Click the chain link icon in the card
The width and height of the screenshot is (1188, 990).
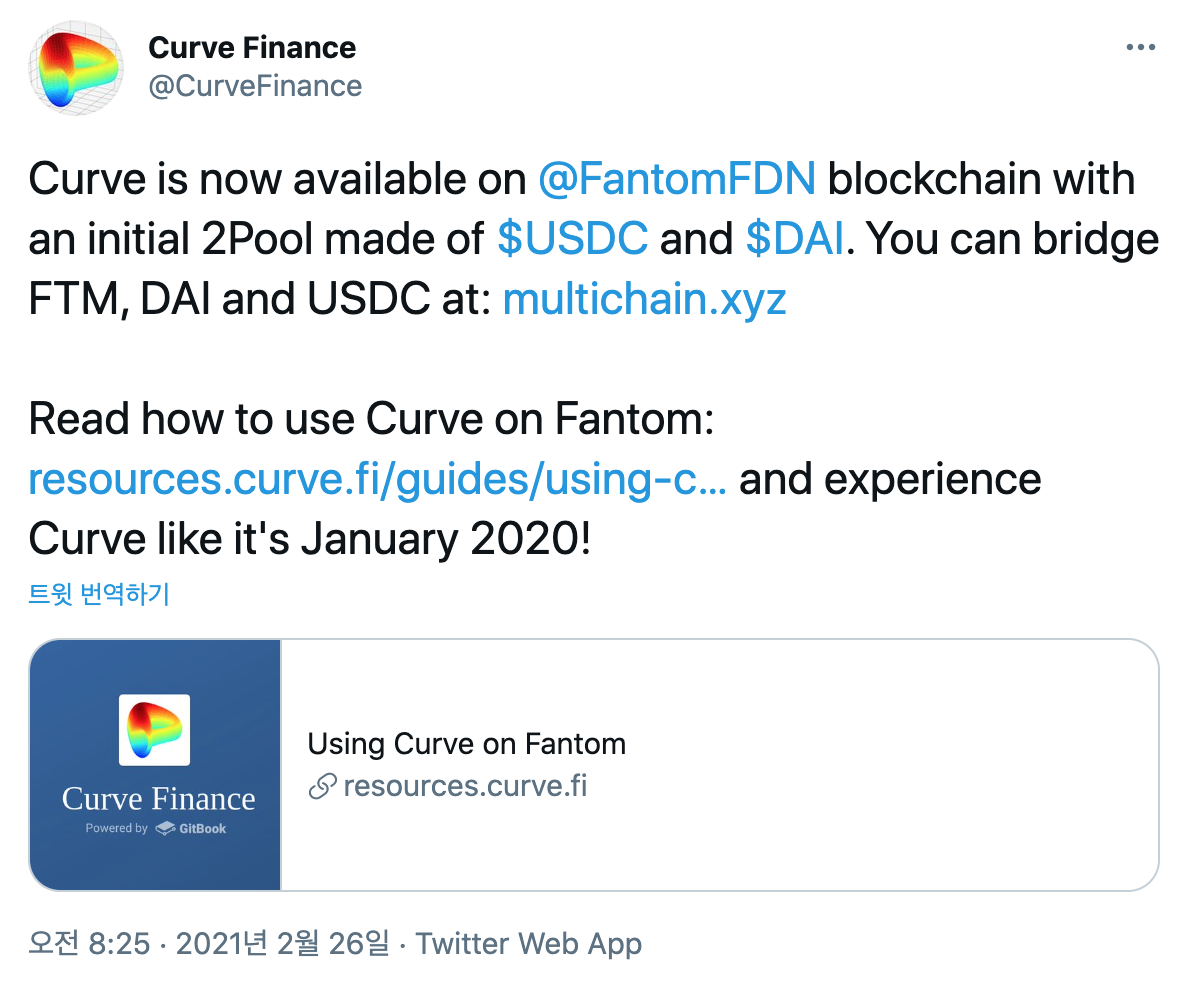coord(322,787)
